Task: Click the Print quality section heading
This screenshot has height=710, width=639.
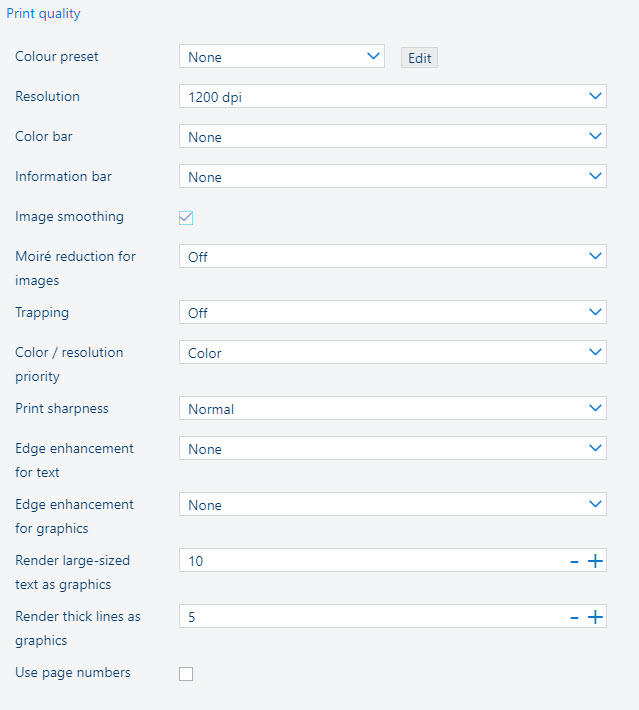Action: coord(44,14)
